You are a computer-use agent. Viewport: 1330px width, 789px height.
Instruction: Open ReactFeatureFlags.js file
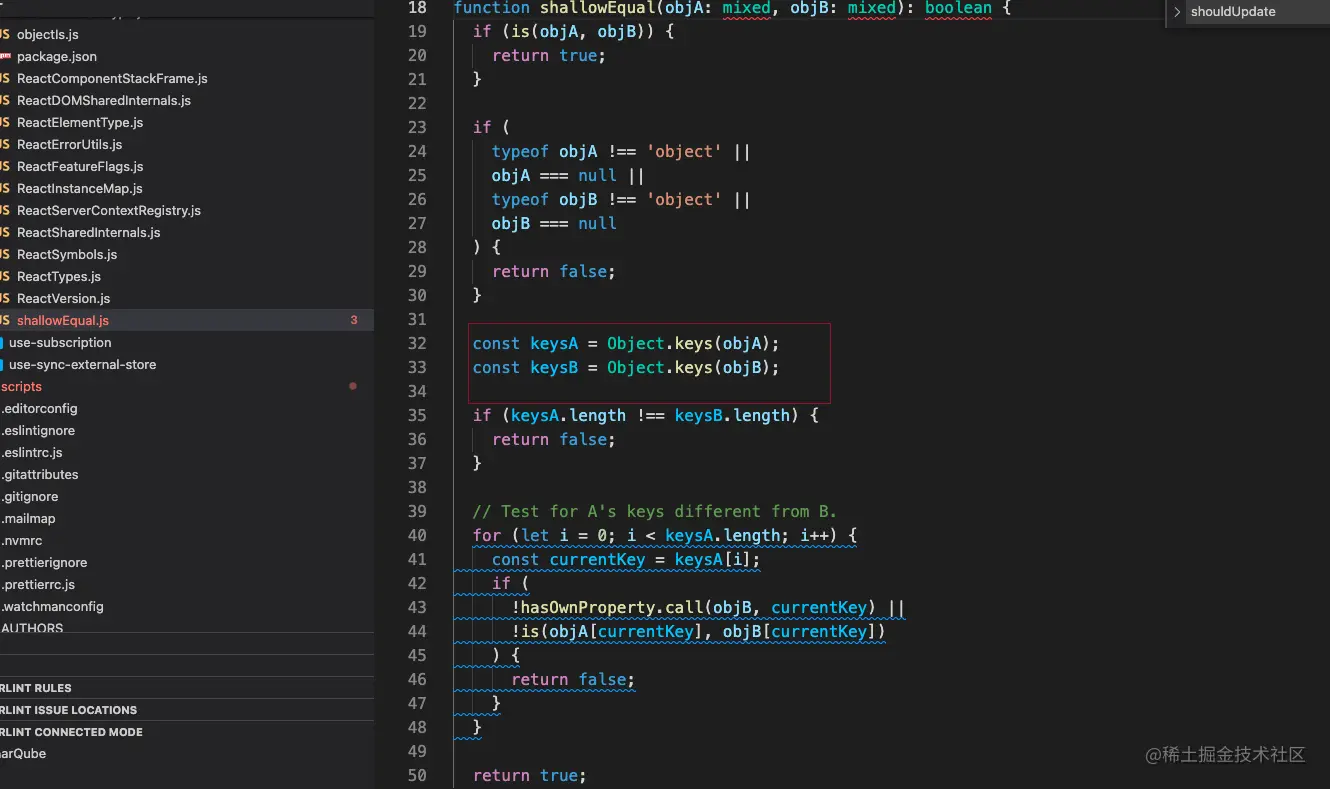point(80,166)
